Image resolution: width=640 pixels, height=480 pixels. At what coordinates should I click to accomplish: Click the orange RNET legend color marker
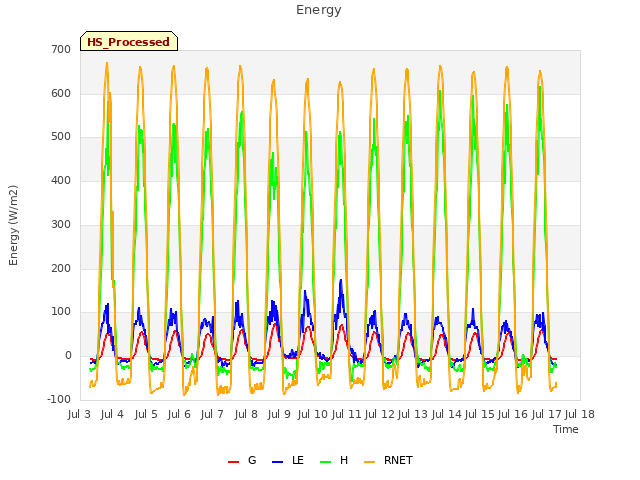point(369,462)
